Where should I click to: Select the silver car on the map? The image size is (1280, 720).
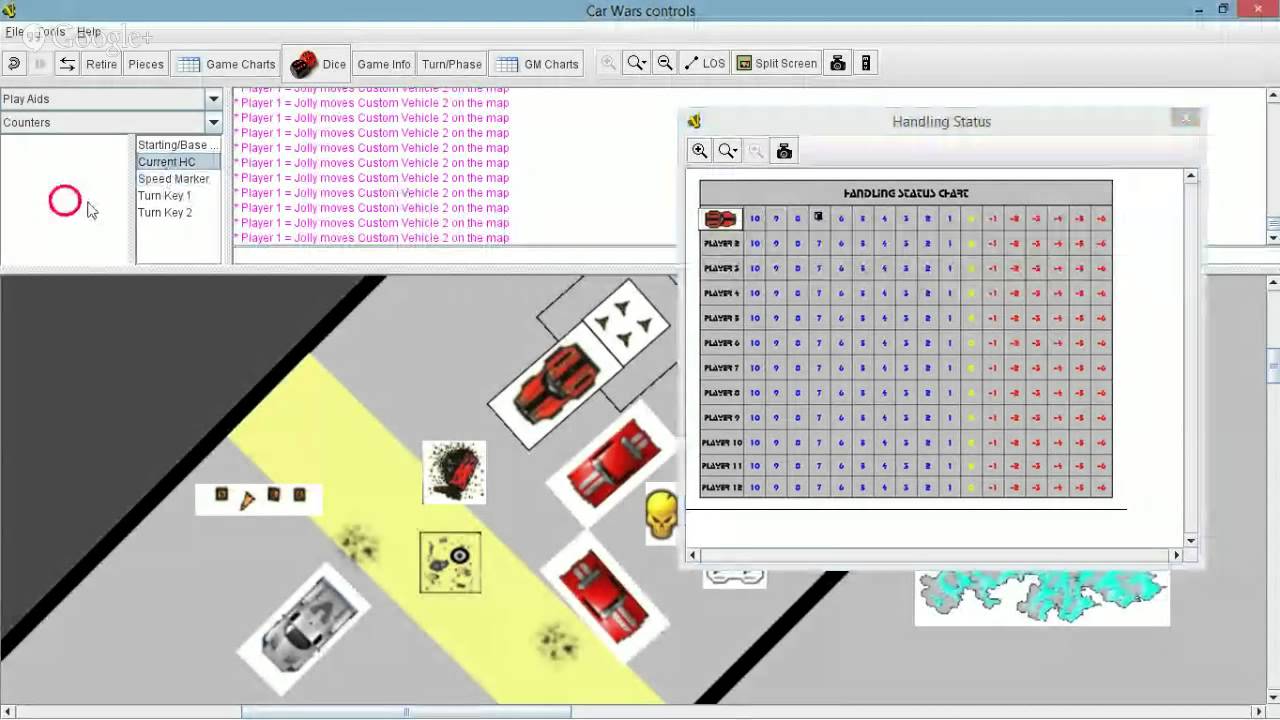coord(304,630)
